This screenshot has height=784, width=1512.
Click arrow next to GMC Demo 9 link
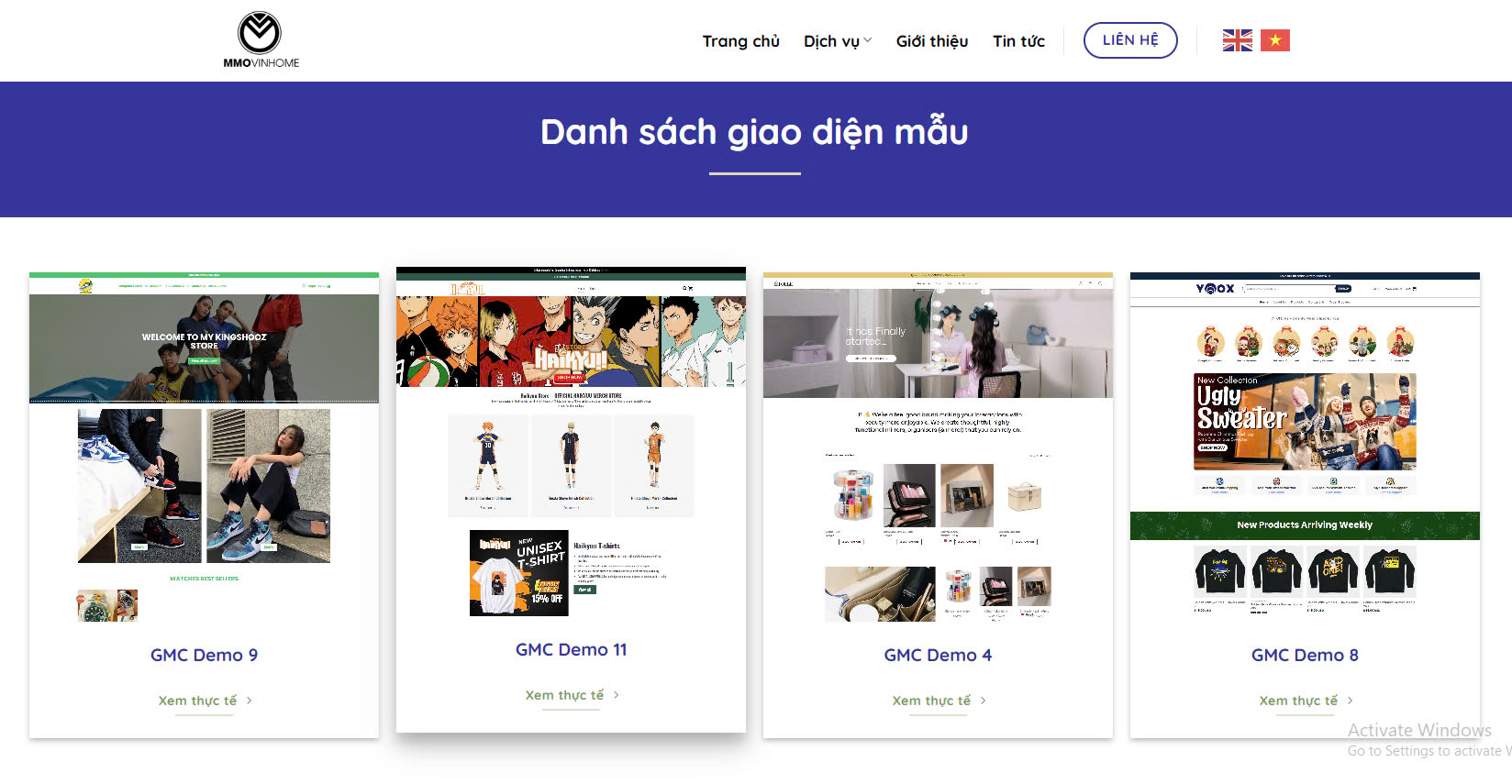pyautogui.click(x=250, y=701)
